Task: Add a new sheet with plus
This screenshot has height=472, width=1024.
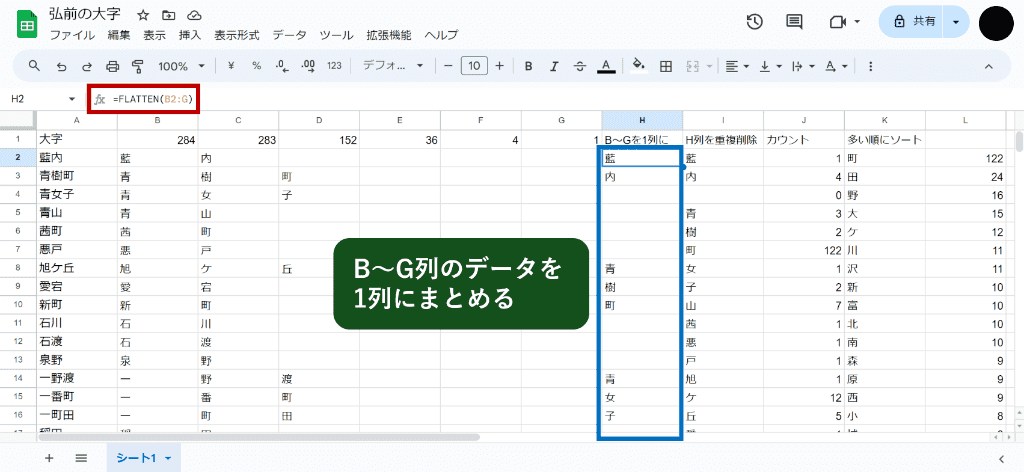Action: [49, 458]
